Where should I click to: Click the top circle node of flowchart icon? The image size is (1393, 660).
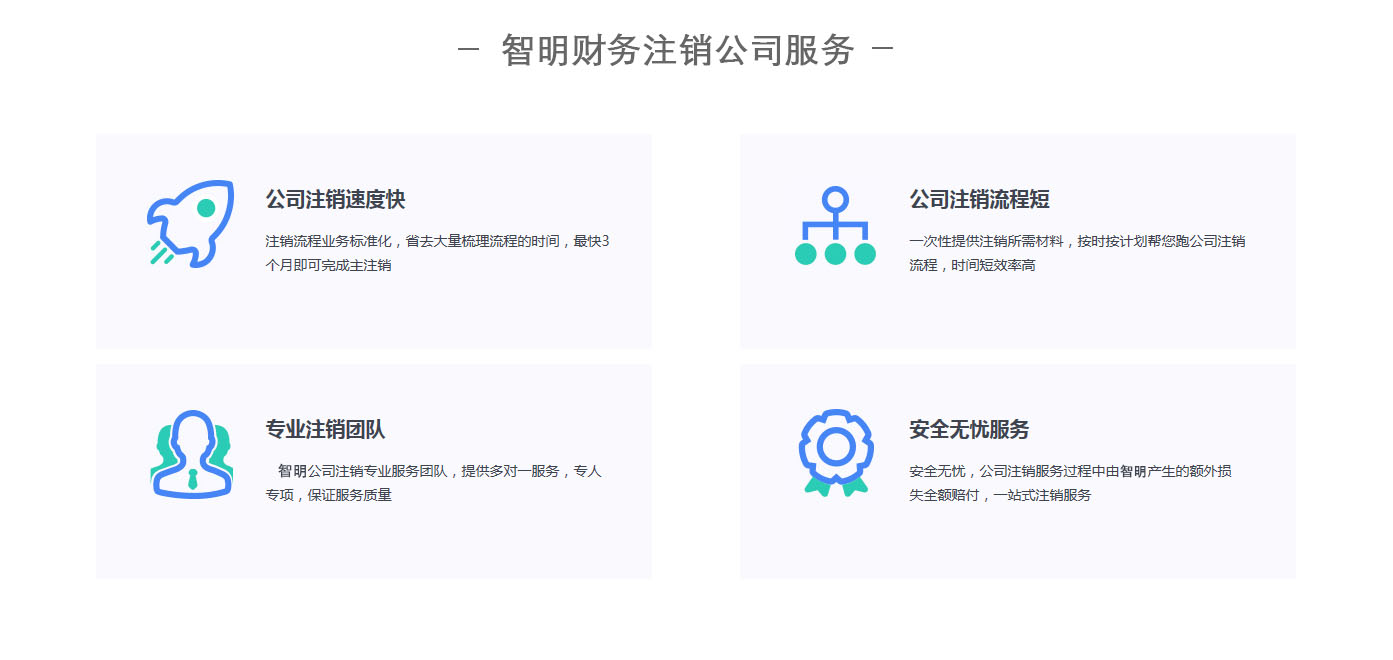pos(835,199)
